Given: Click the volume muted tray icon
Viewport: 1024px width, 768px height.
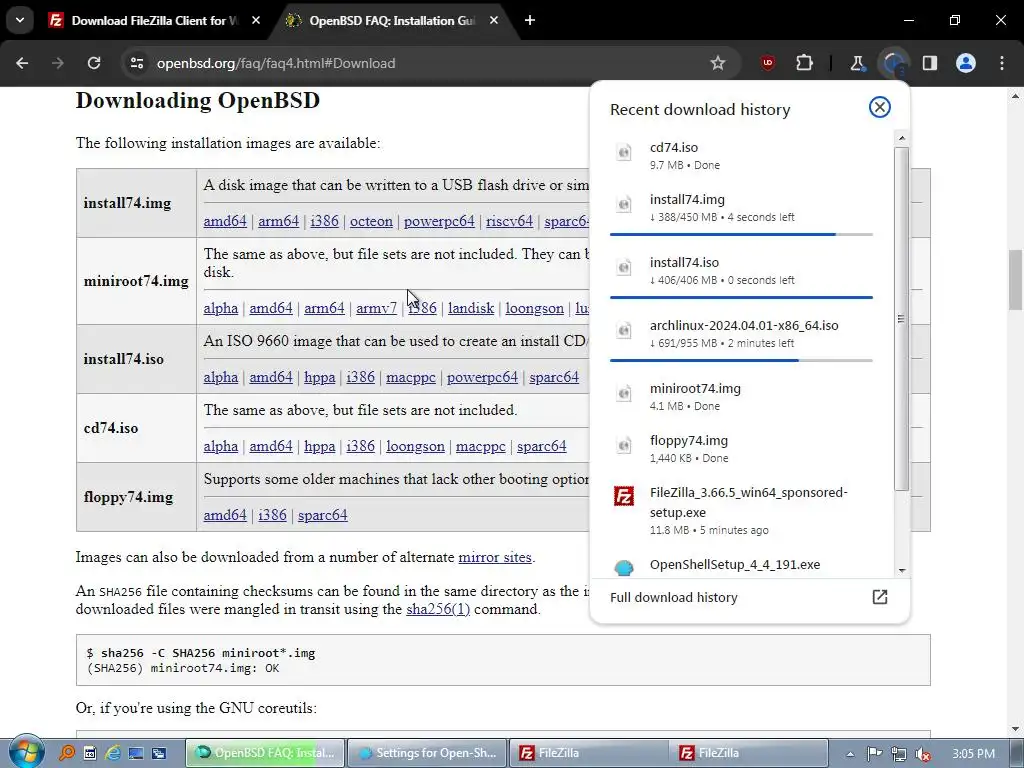Looking at the screenshot, I should 923,754.
